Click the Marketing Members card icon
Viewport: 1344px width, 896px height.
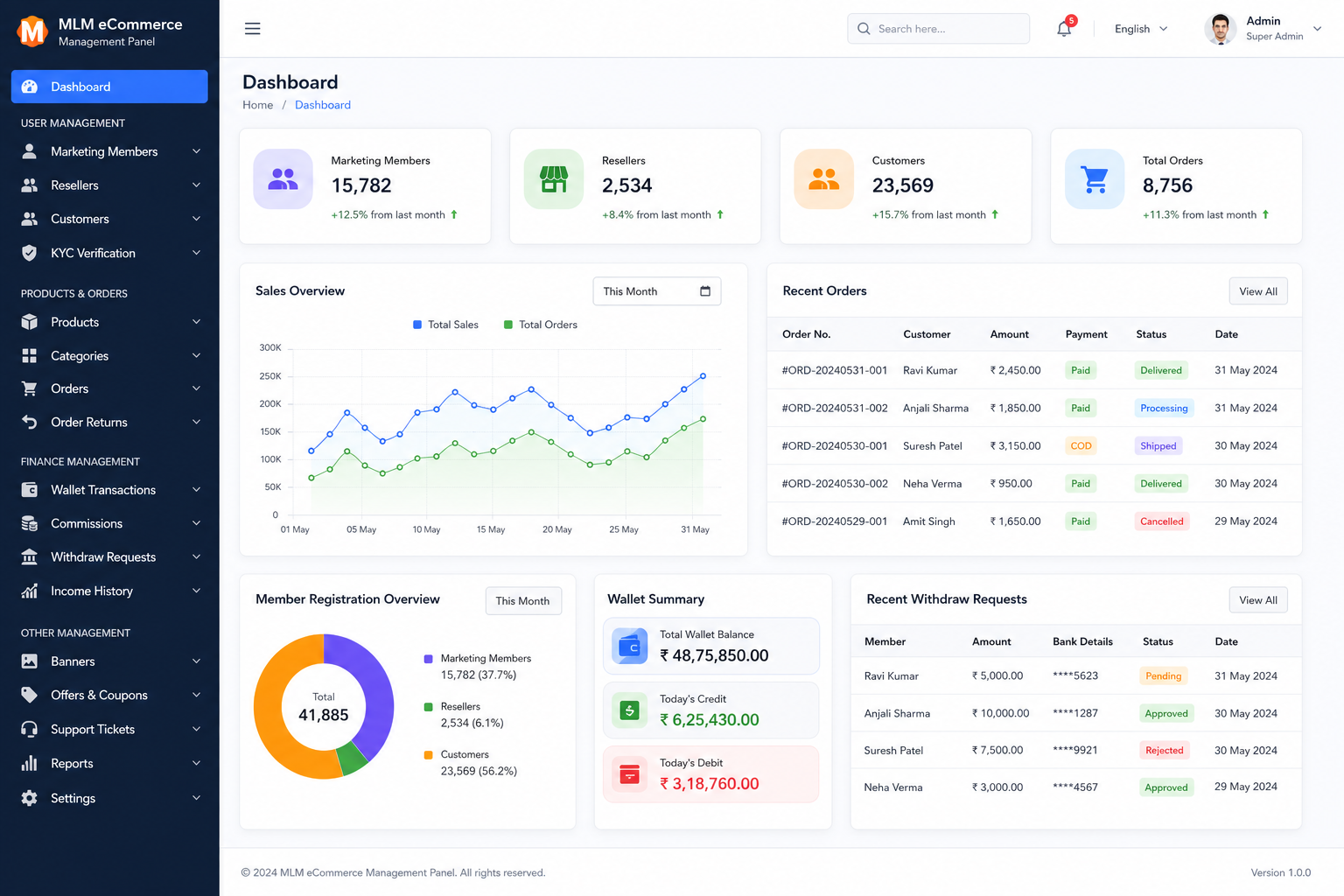[x=283, y=178]
